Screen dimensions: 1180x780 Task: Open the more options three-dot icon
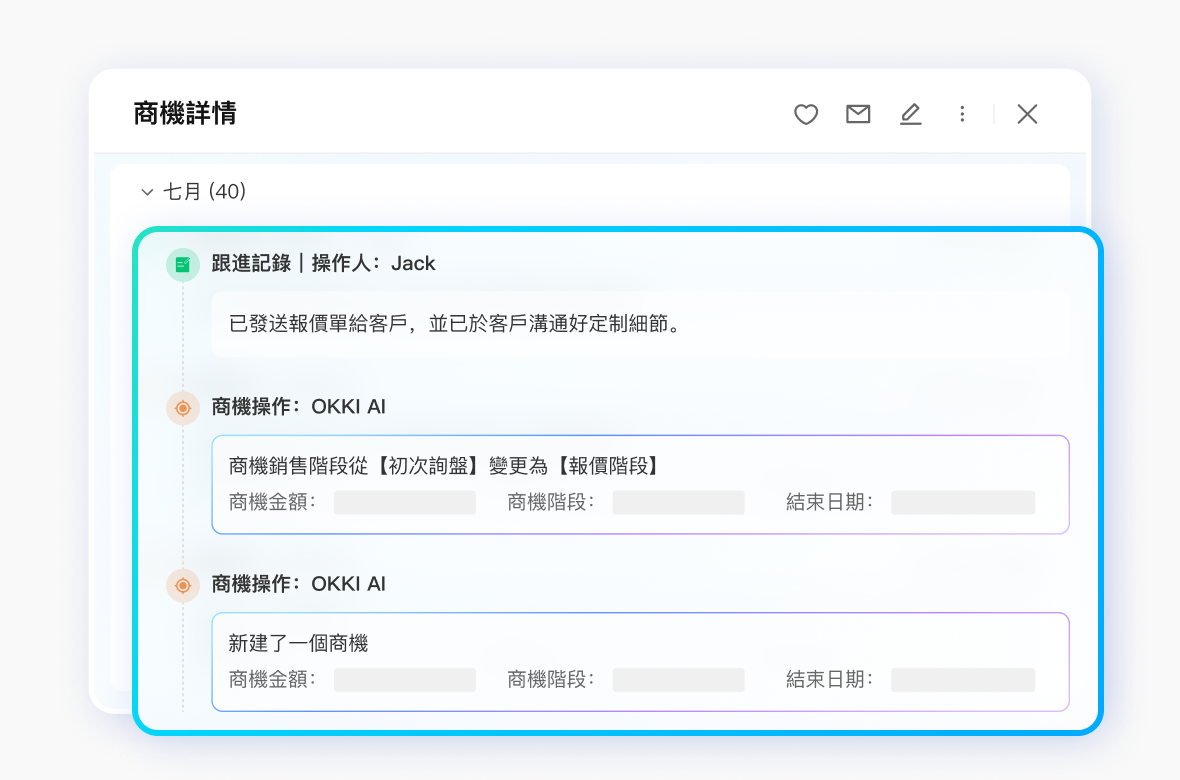pyautogui.click(x=962, y=114)
